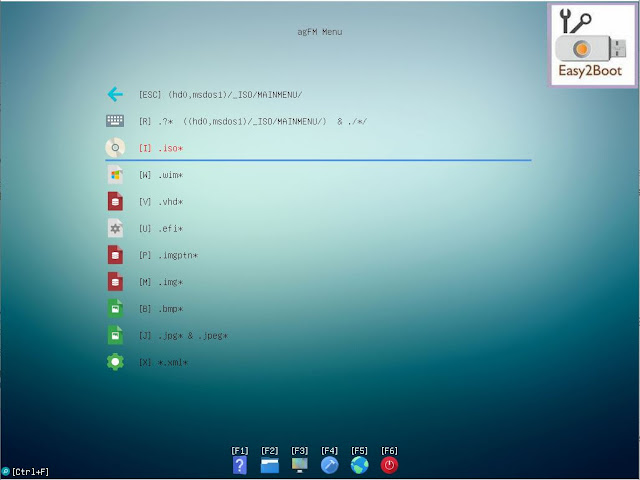640x480 pixels.
Task: Click the green image icon for .bmp
Action: click(x=115, y=309)
